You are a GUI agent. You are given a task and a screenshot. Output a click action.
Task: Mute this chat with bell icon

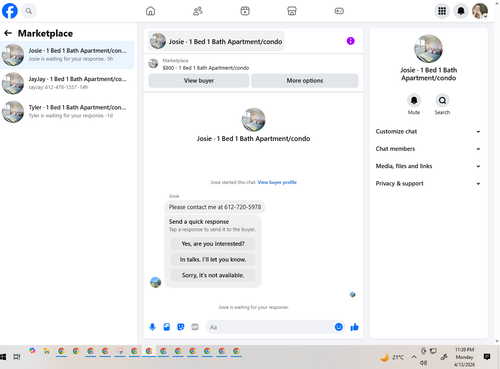pos(414,100)
